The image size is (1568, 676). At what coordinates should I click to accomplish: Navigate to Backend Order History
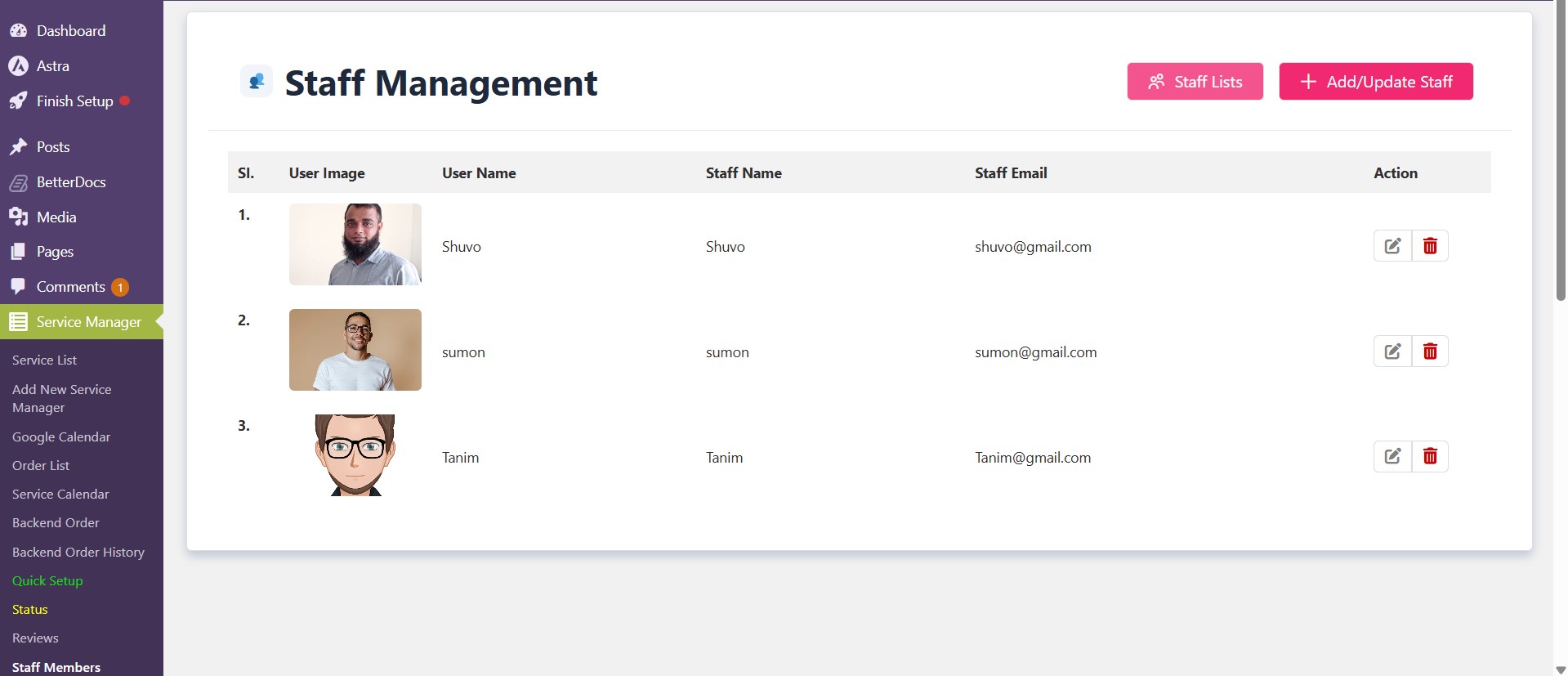click(x=78, y=553)
